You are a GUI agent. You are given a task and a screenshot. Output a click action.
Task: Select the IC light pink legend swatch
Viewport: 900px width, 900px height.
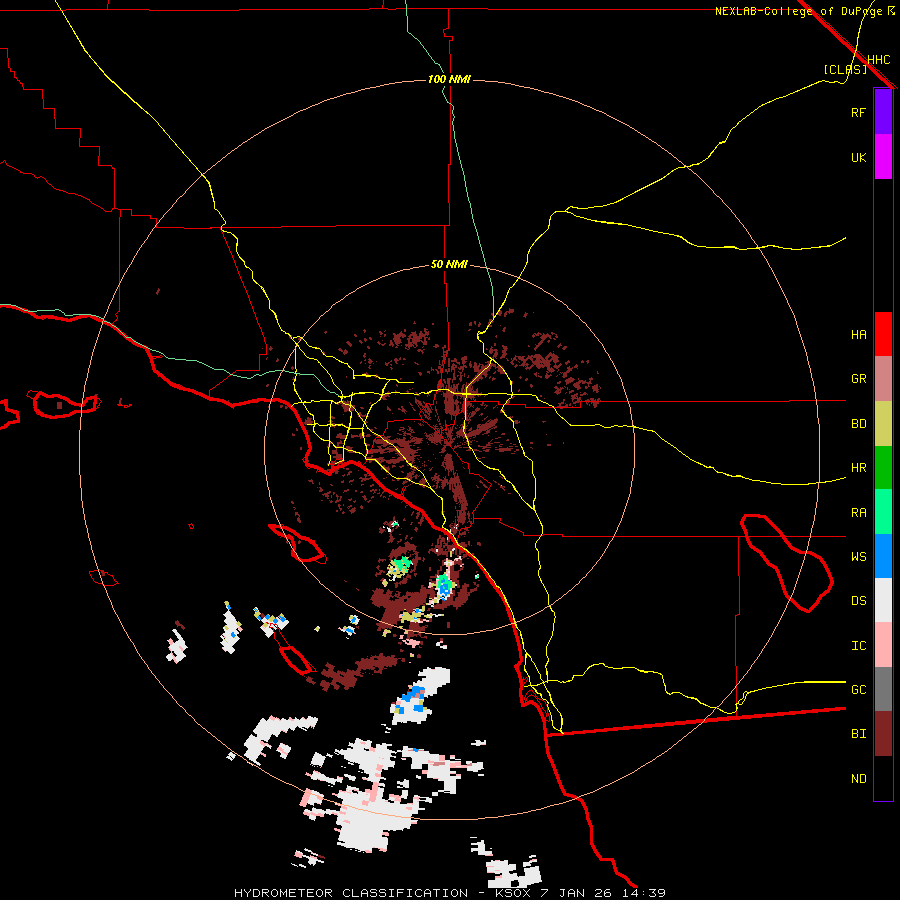[x=883, y=645]
